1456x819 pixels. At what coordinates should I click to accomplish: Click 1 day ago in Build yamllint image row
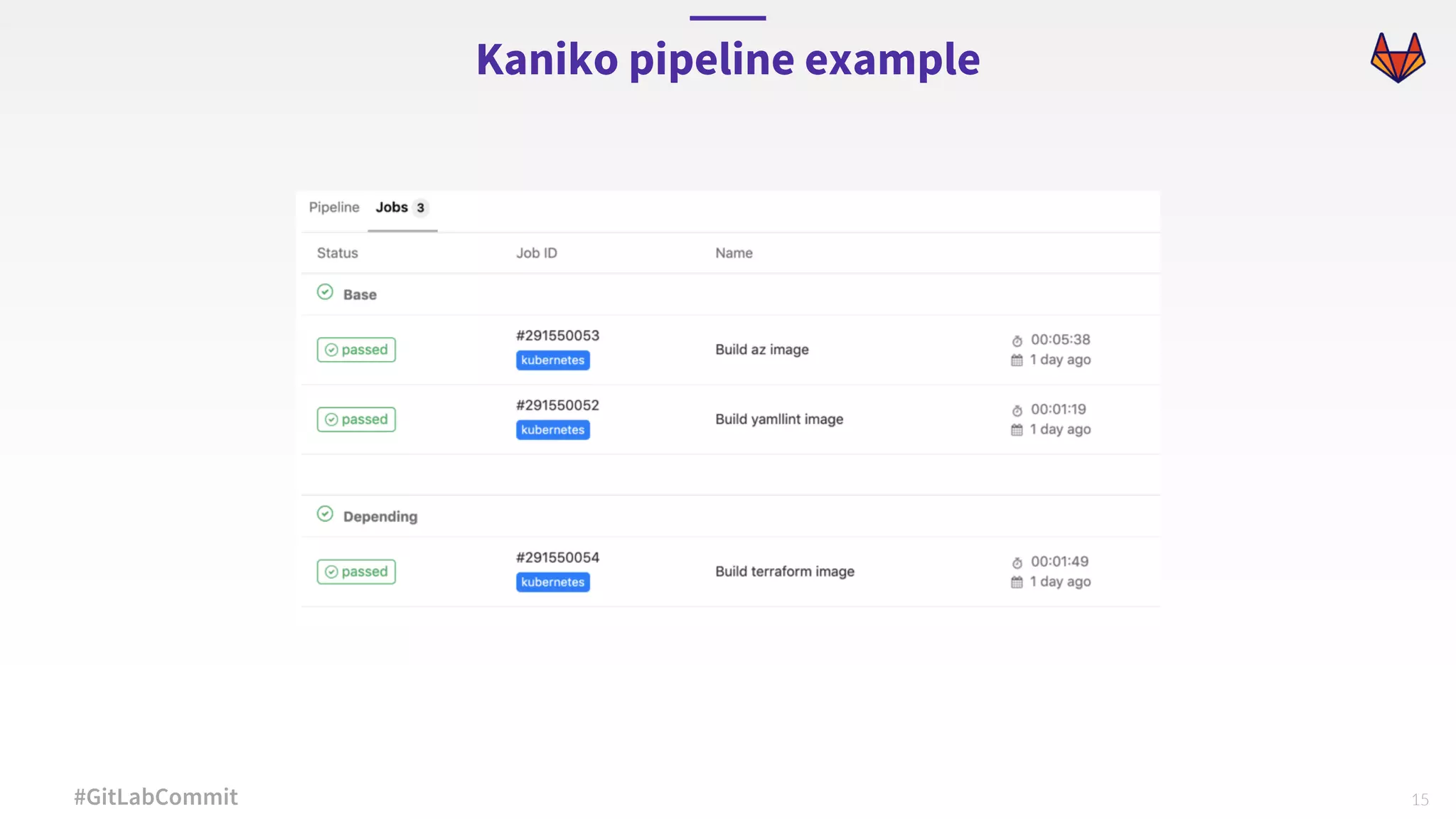click(1061, 429)
